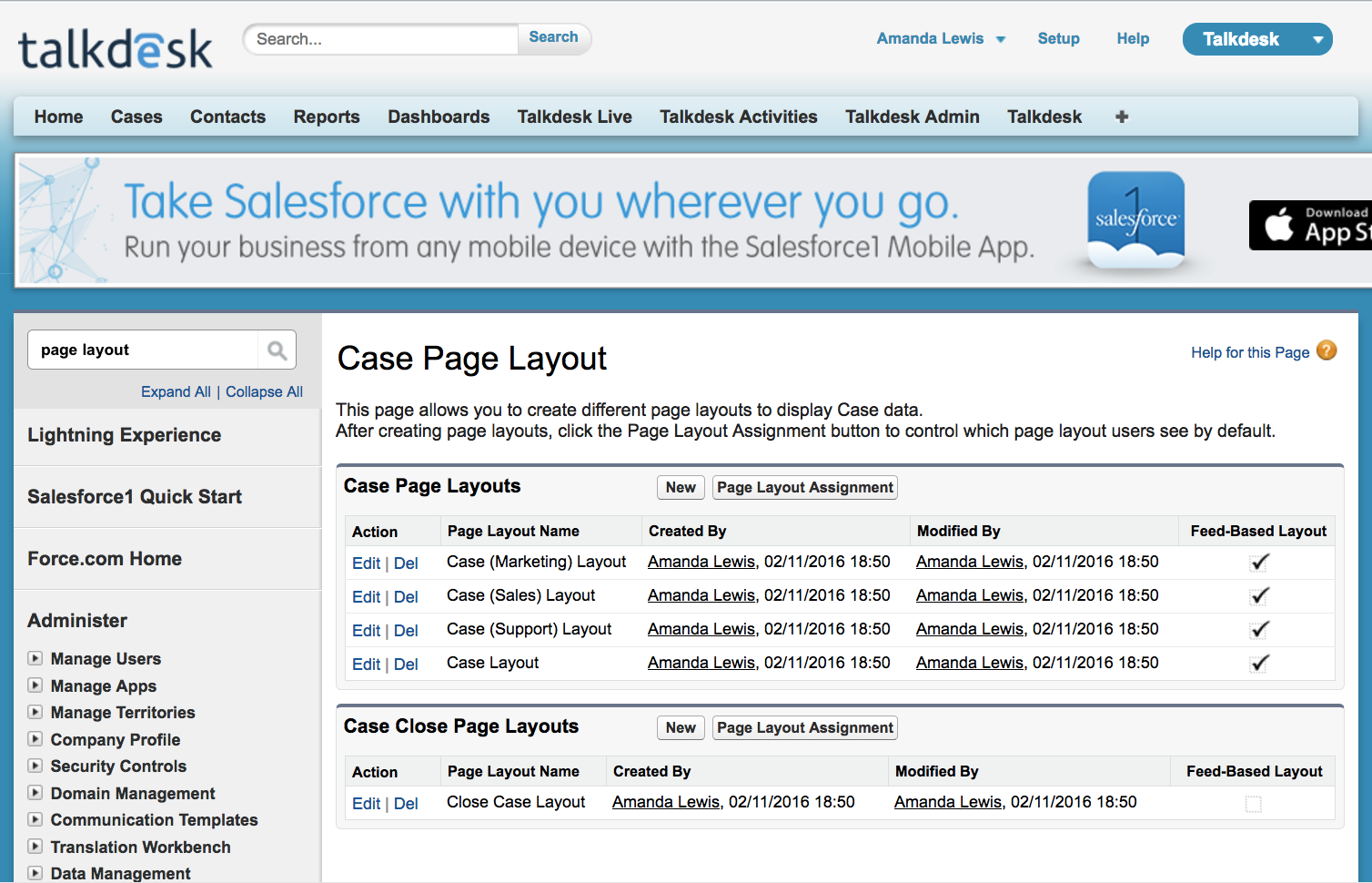Viewport: 1372px width, 883px height.
Task: Expand the Manage Users tree node
Action: [35, 658]
